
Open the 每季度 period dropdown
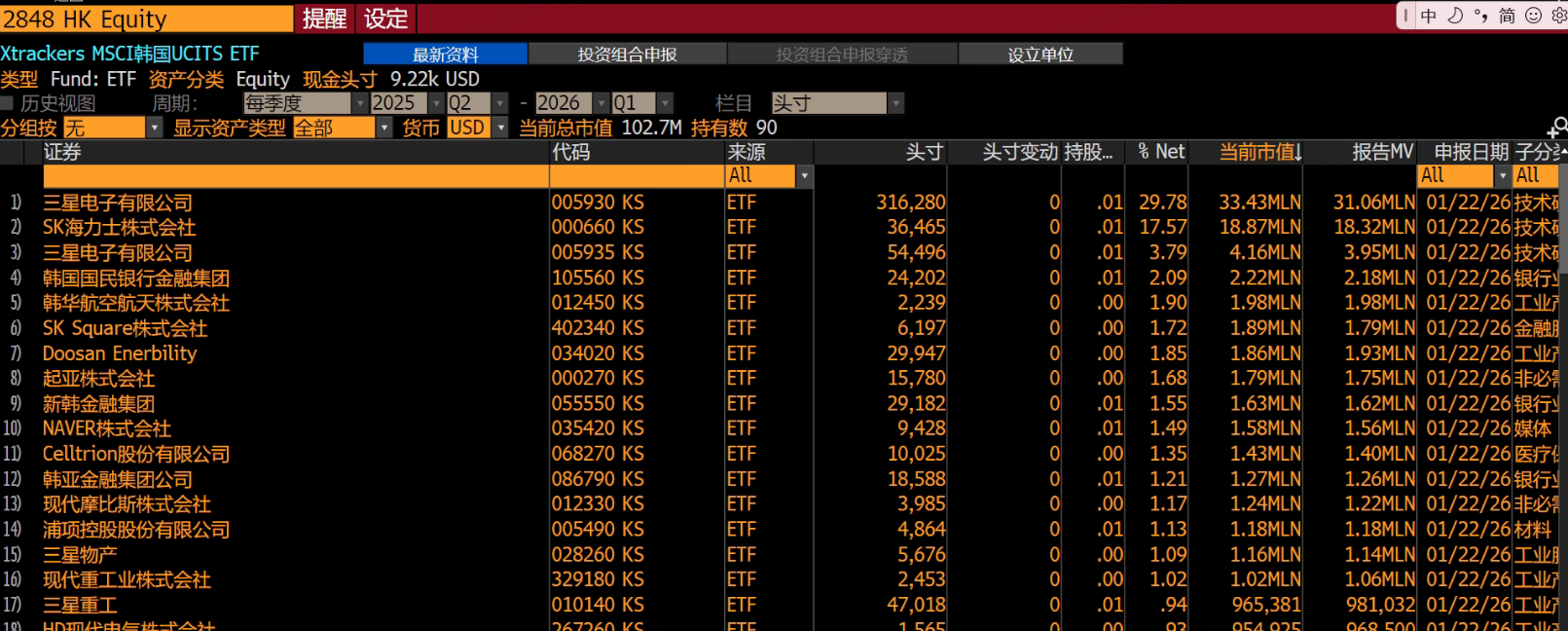click(306, 103)
